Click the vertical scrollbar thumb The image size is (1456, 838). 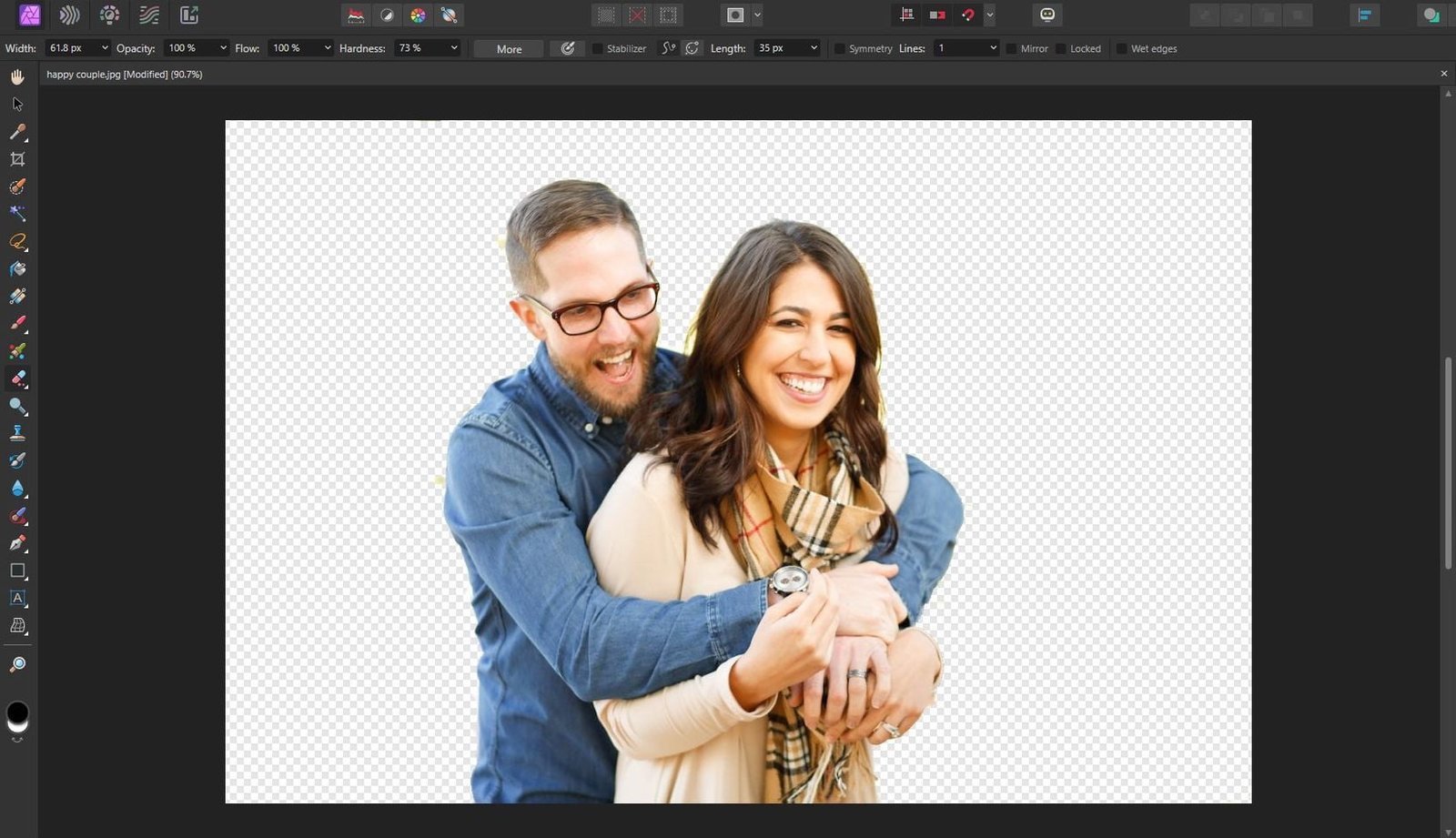pos(1448,464)
